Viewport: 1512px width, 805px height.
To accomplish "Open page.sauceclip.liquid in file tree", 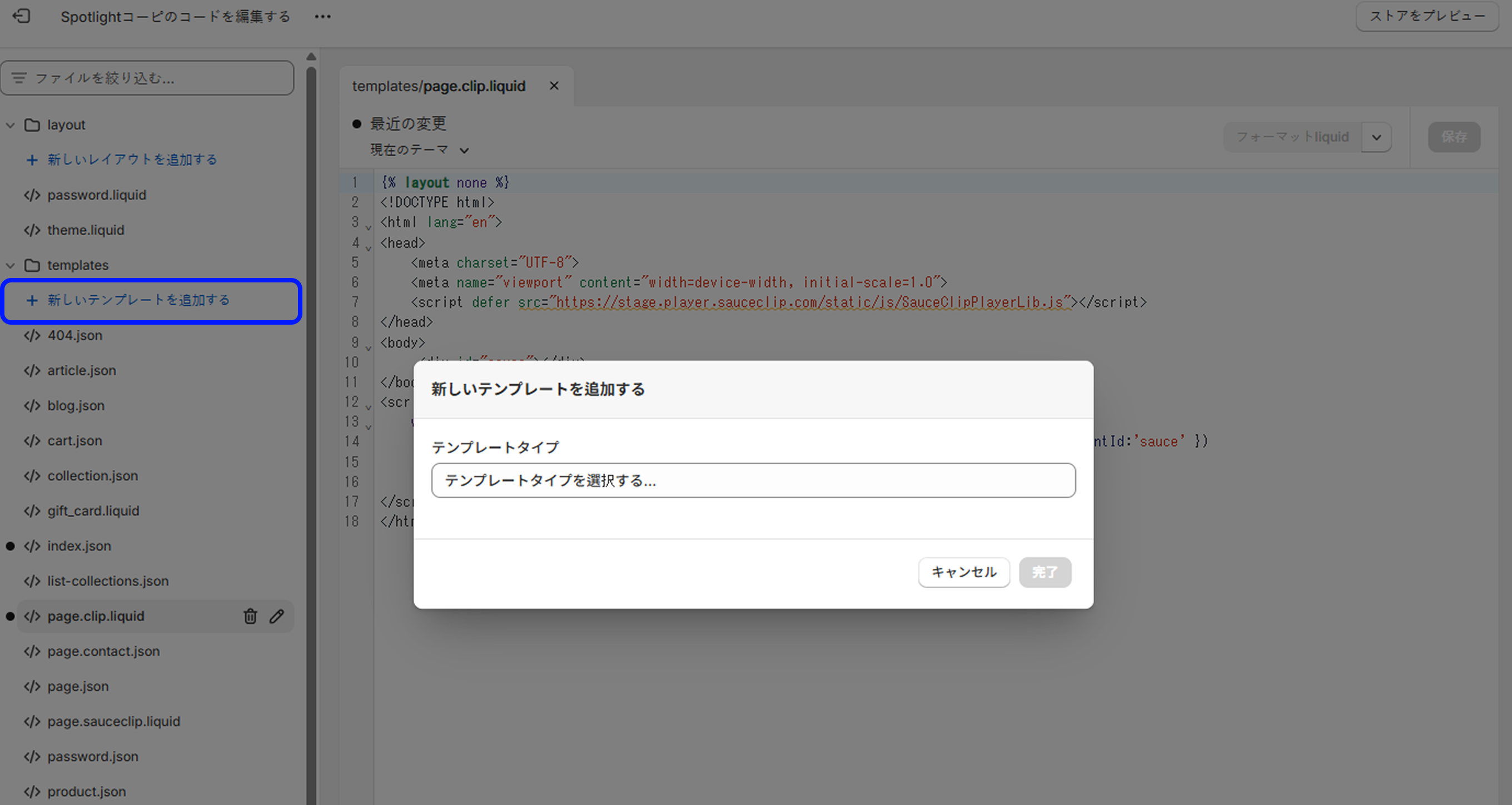I will click(x=113, y=721).
